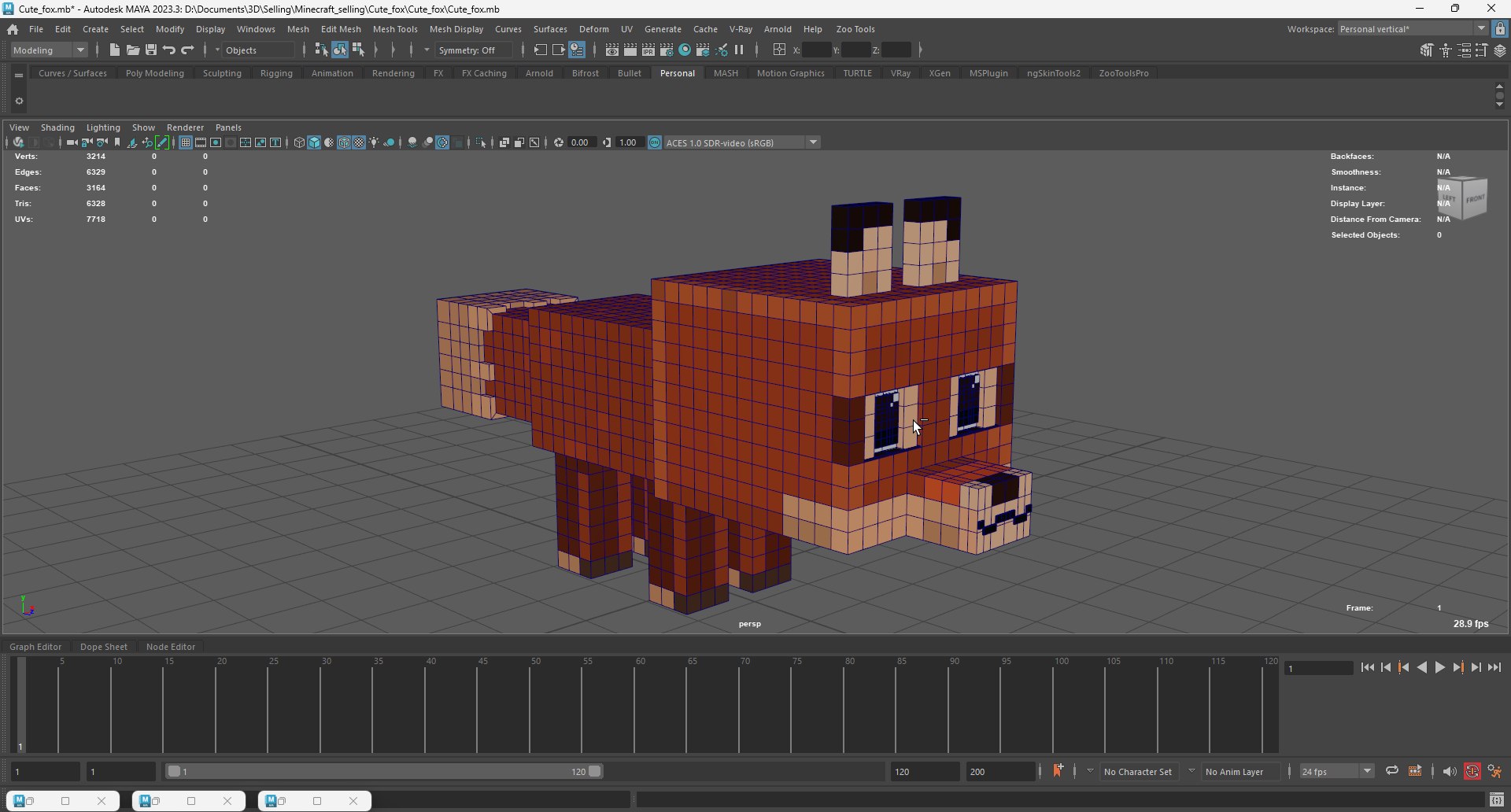Open the Script Editor icon
This screenshot has height=812, width=1511.
(x=1497, y=800)
